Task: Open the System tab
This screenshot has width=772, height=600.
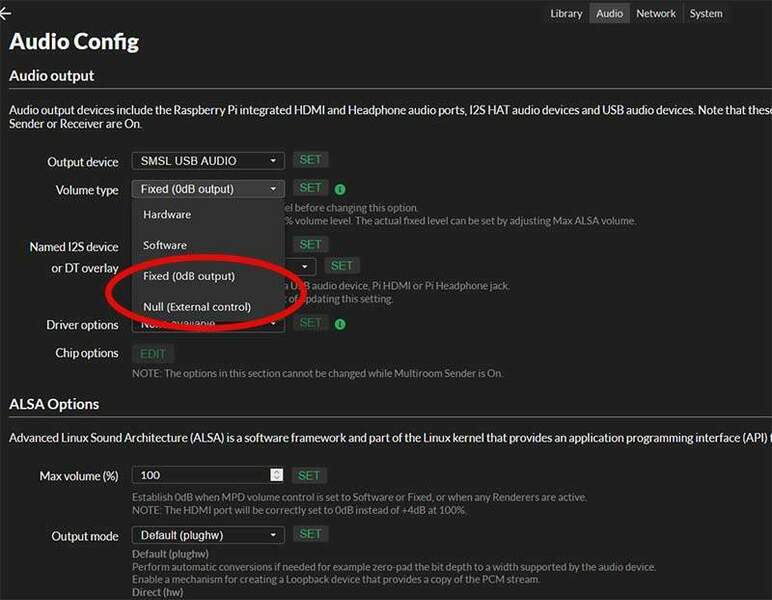Action: pyautogui.click(x=706, y=14)
